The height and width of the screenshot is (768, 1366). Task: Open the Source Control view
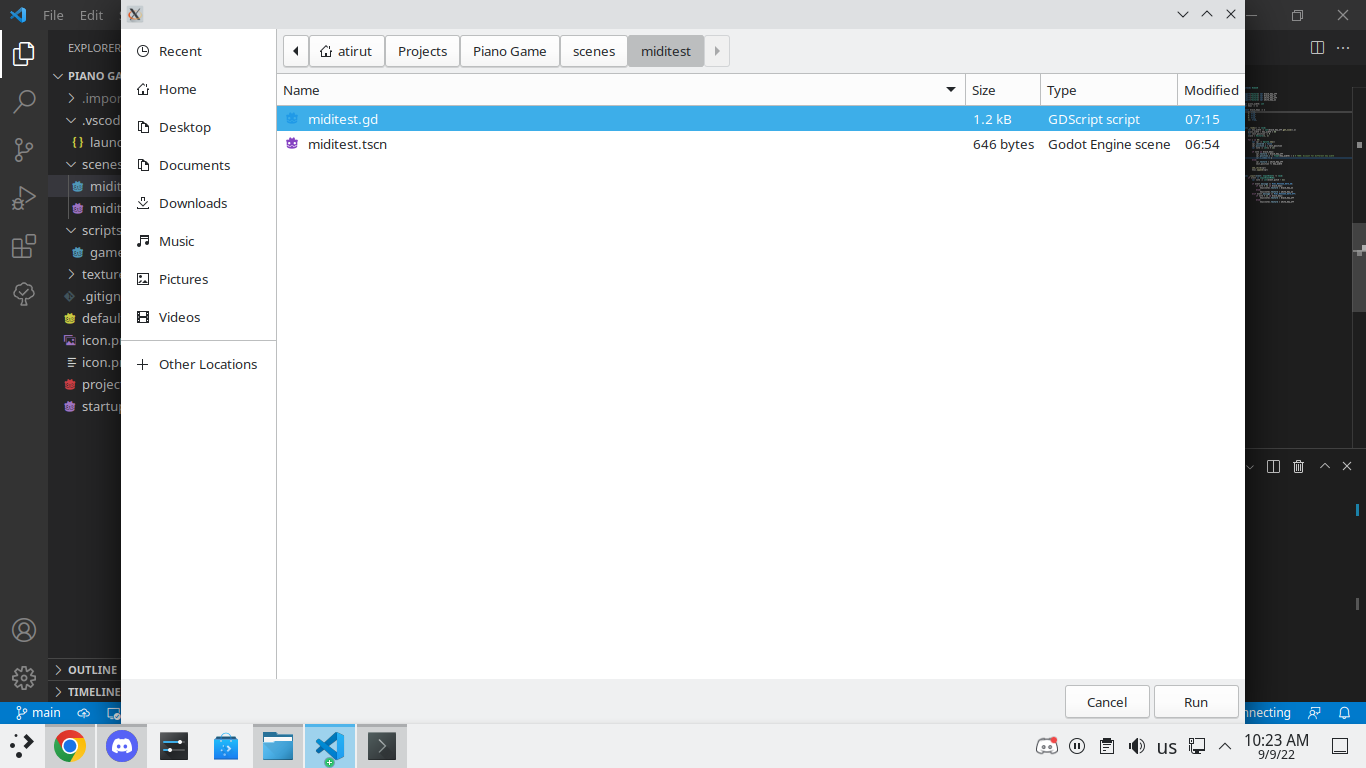[24, 149]
